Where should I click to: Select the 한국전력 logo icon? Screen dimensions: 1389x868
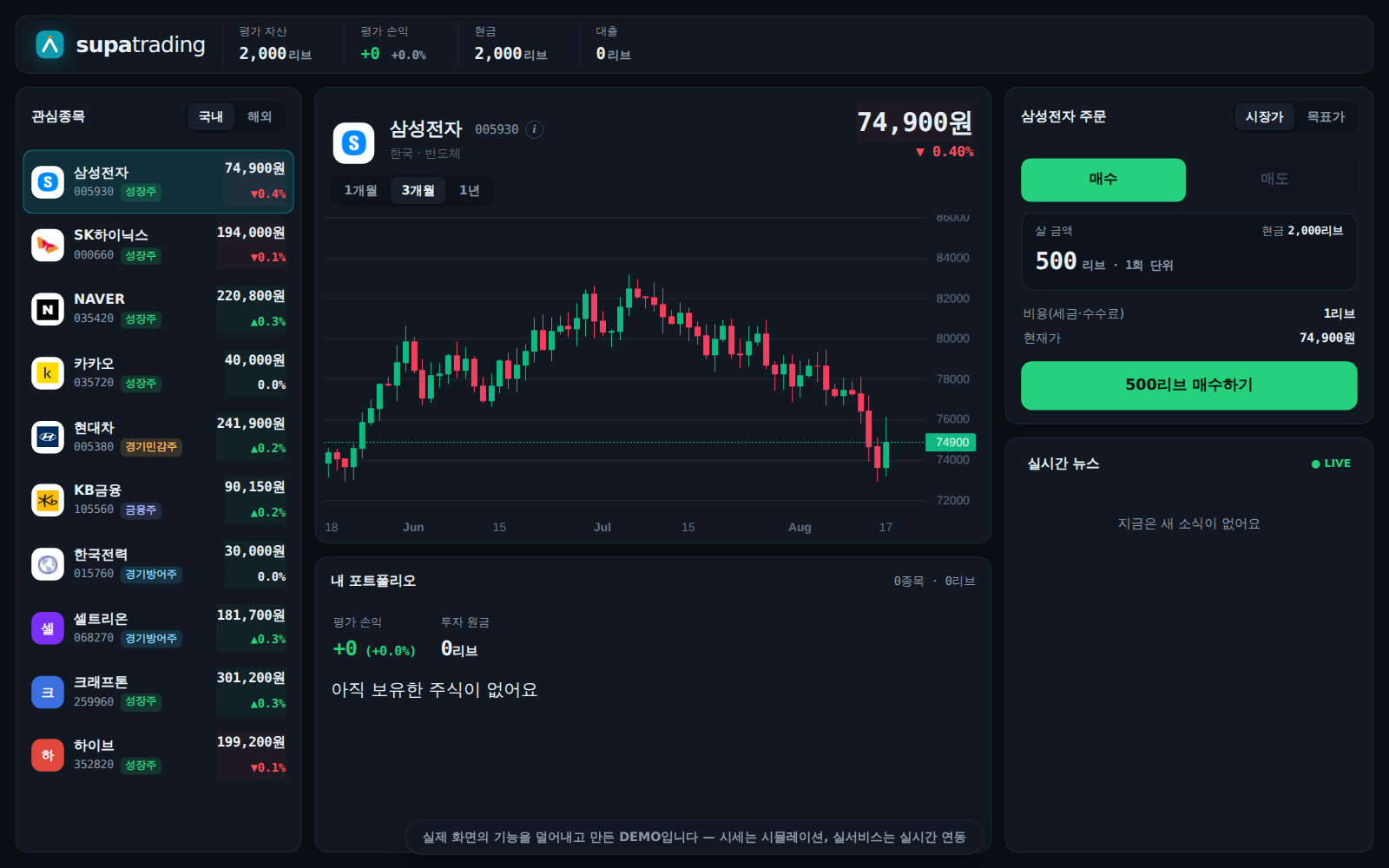48,564
